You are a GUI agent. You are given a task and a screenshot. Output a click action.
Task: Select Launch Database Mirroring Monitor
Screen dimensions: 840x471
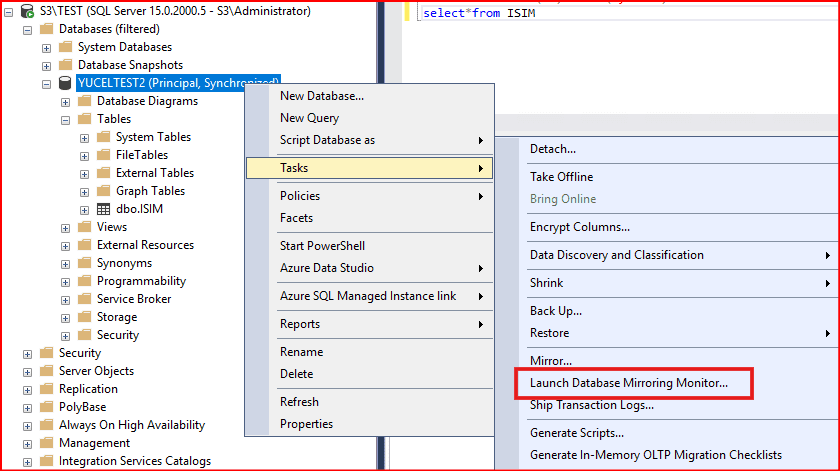tap(629, 383)
